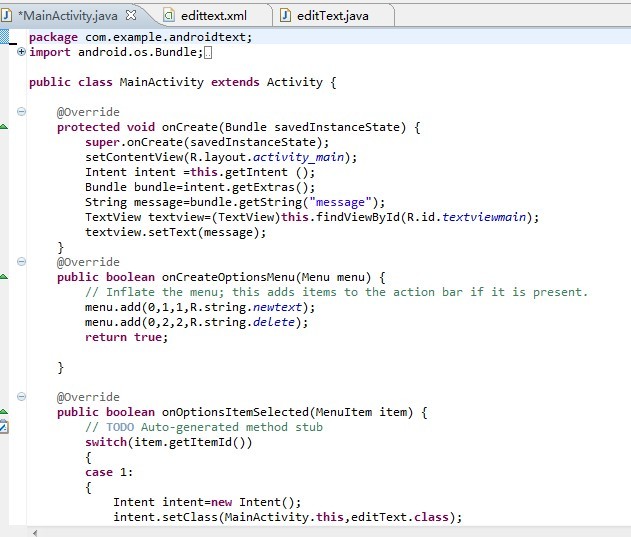Click editText.class in setClass line
Image resolution: width=631 pixels, height=537 pixels.
tap(400, 517)
